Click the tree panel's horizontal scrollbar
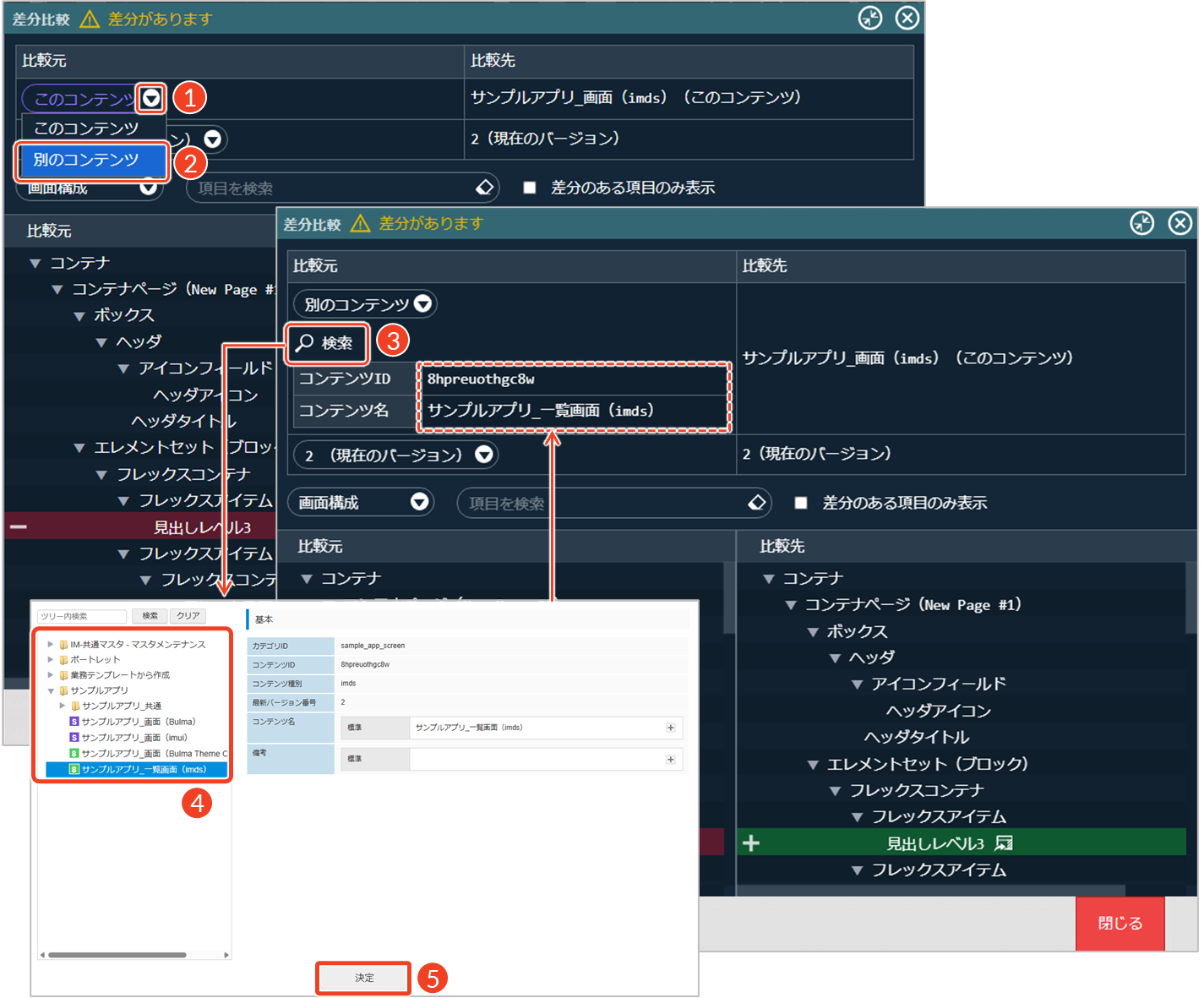Screen dimensions: 1204x998 117,955
